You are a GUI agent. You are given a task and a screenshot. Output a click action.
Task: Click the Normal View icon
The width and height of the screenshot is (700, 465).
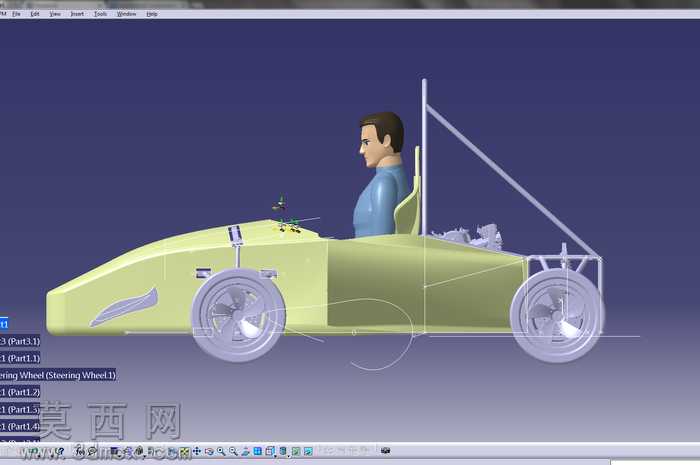coord(245,451)
